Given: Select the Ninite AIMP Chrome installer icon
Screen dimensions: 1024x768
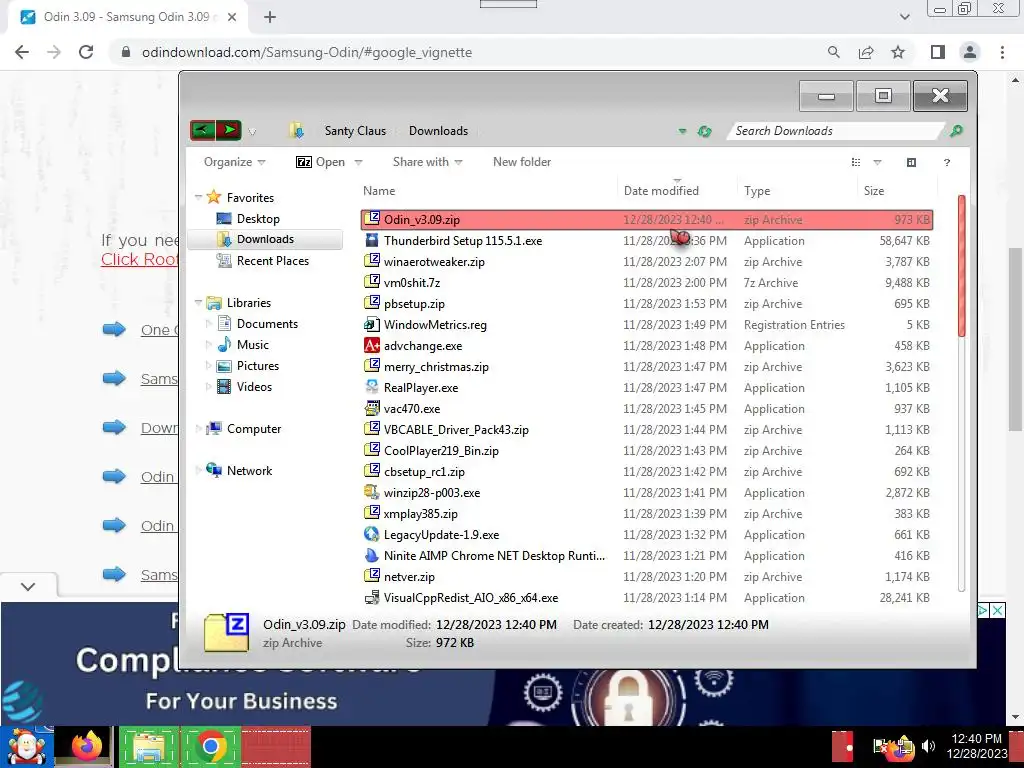Looking at the screenshot, I should (x=372, y=555).
